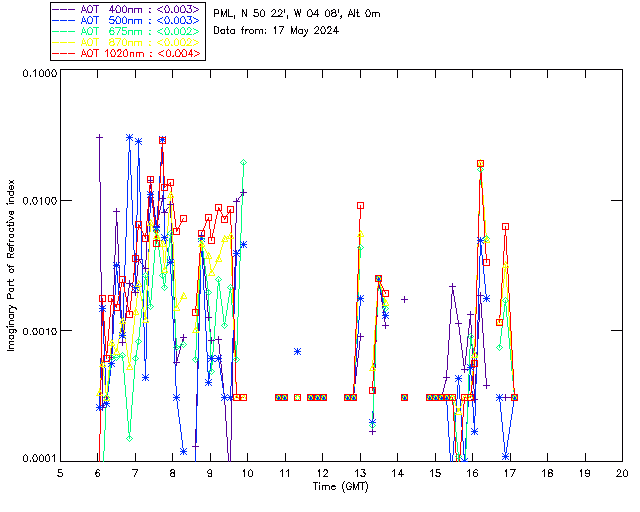Click the x-axis tick label 11

[x=285, y=473]
